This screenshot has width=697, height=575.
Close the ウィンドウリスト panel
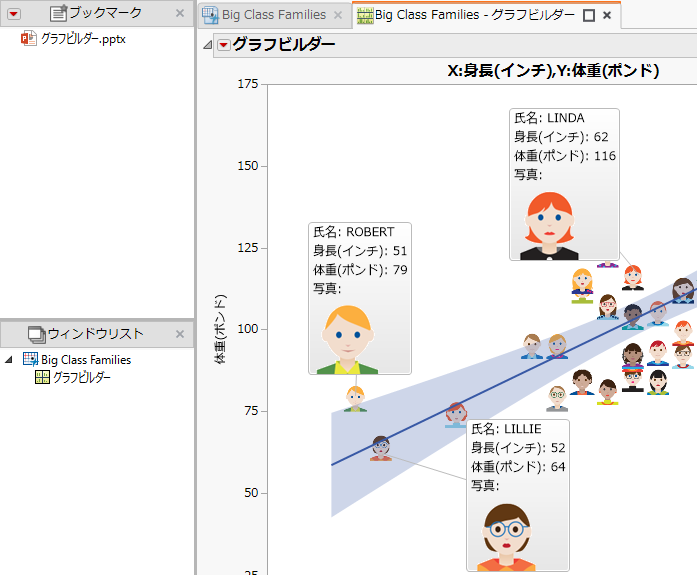coord(180,334)
